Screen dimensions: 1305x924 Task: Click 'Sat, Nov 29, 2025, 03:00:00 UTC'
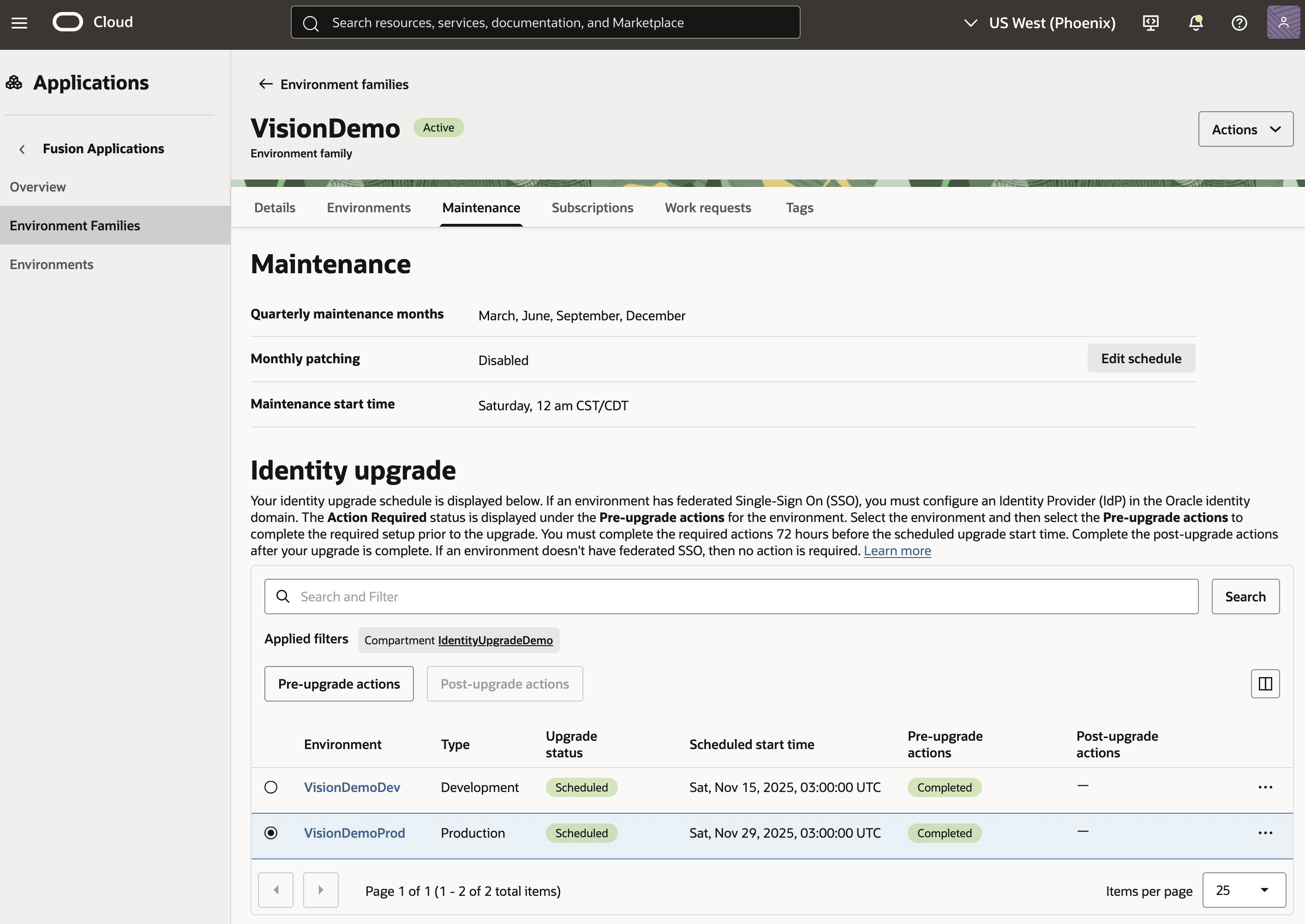click(x=785, y=833)
